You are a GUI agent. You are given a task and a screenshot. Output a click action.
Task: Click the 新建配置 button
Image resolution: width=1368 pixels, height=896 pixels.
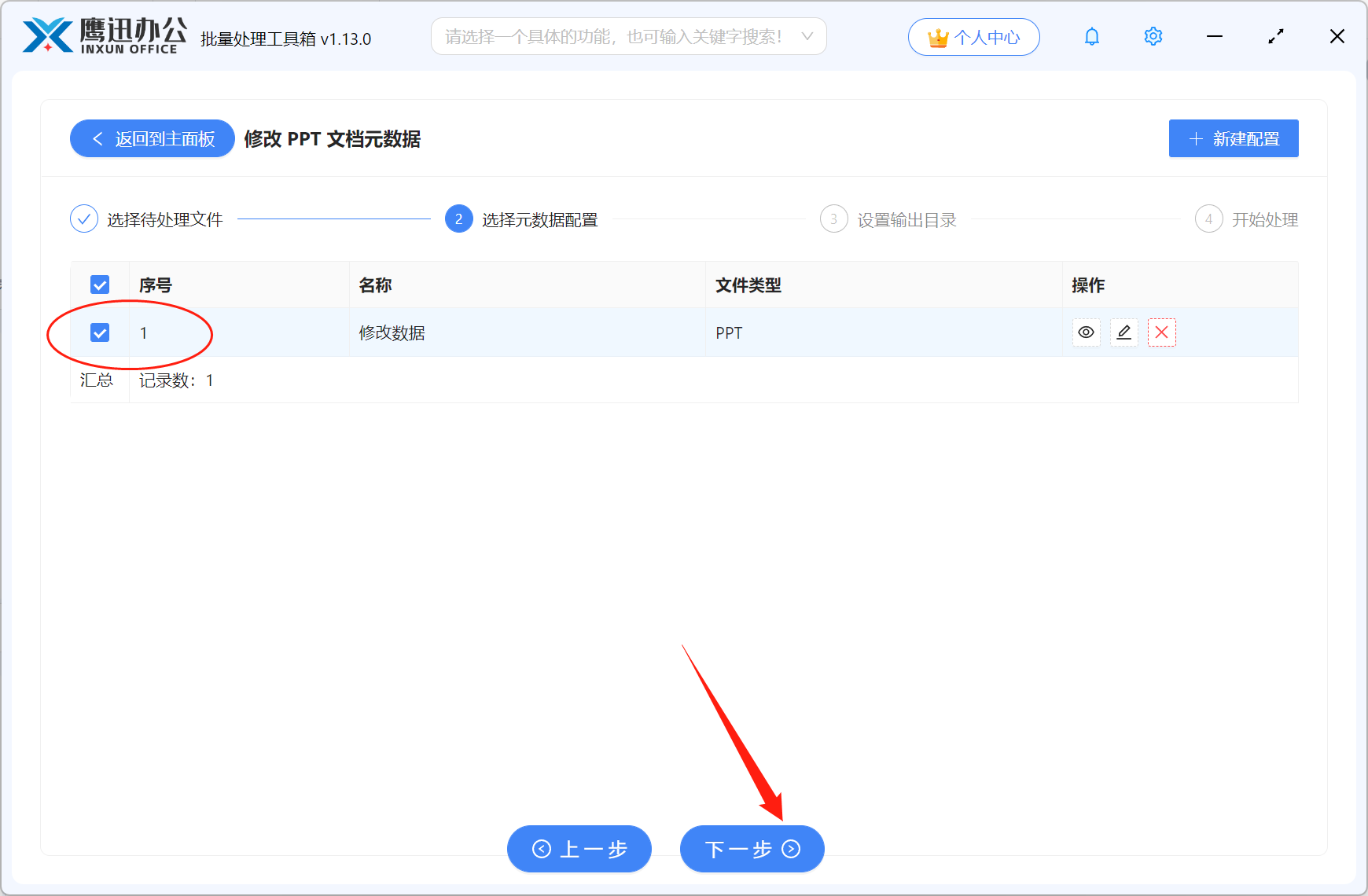tap(1233, 138)
